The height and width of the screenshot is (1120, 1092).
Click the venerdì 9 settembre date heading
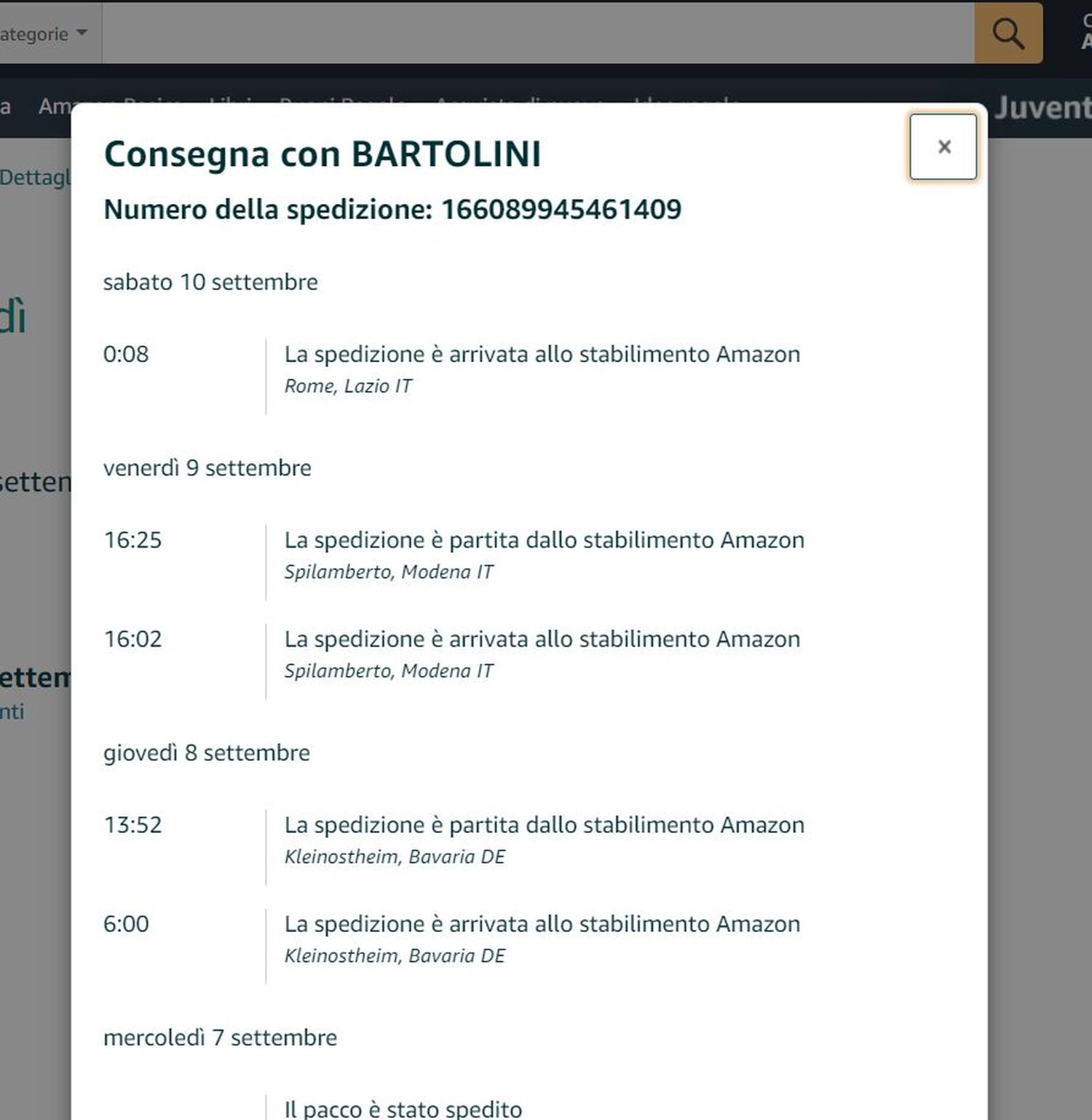[x=207, y=468]
